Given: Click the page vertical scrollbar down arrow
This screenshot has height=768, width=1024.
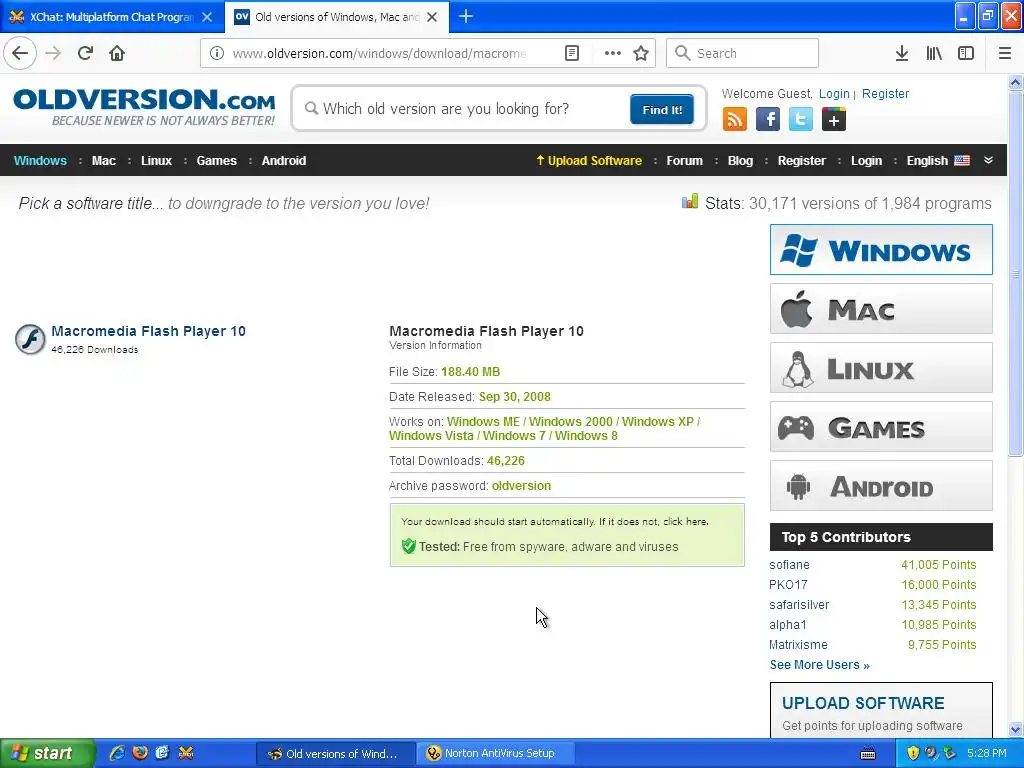Looking at the screenshot, I should coord(1015,729).
